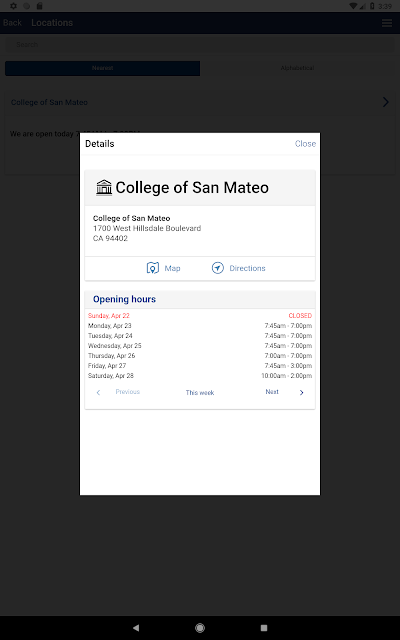Click the College of San Mateo title
The height and width of the screenshot is (640, 400).
(192, 188)
